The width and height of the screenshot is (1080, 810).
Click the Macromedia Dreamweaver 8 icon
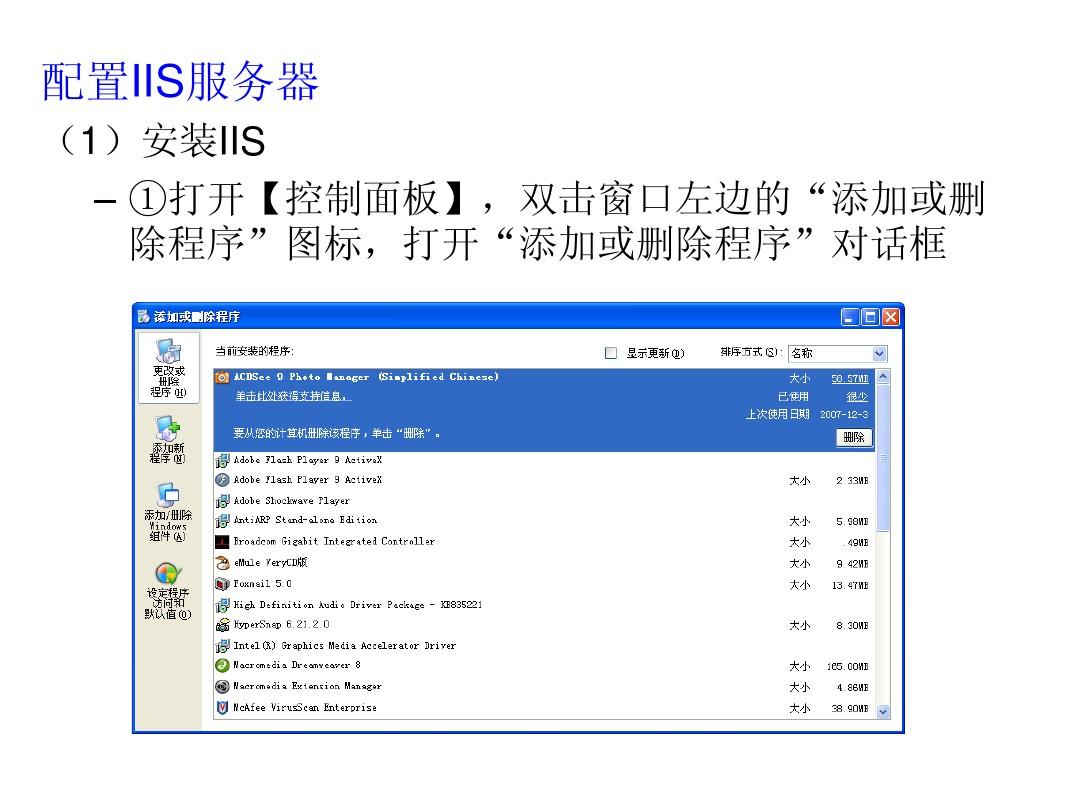coord(222,665)
